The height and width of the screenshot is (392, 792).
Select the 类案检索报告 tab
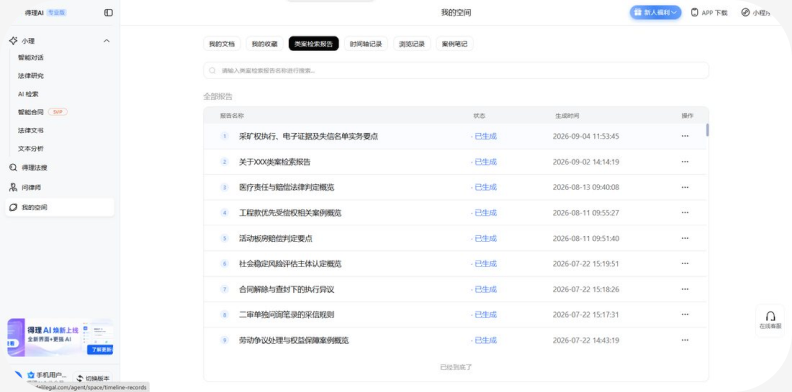click(314, 44)
